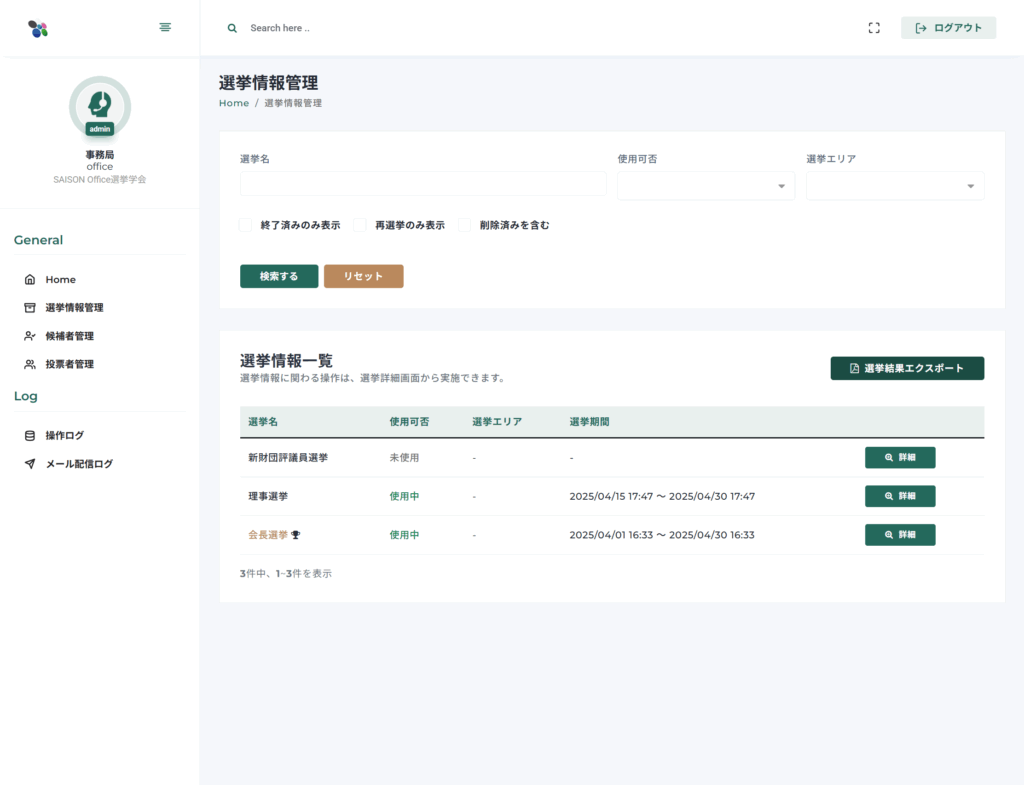Viewport: 1024px width, 785px height.
Task: Toggle fullscreen mode icon
Action: point(874,28)
